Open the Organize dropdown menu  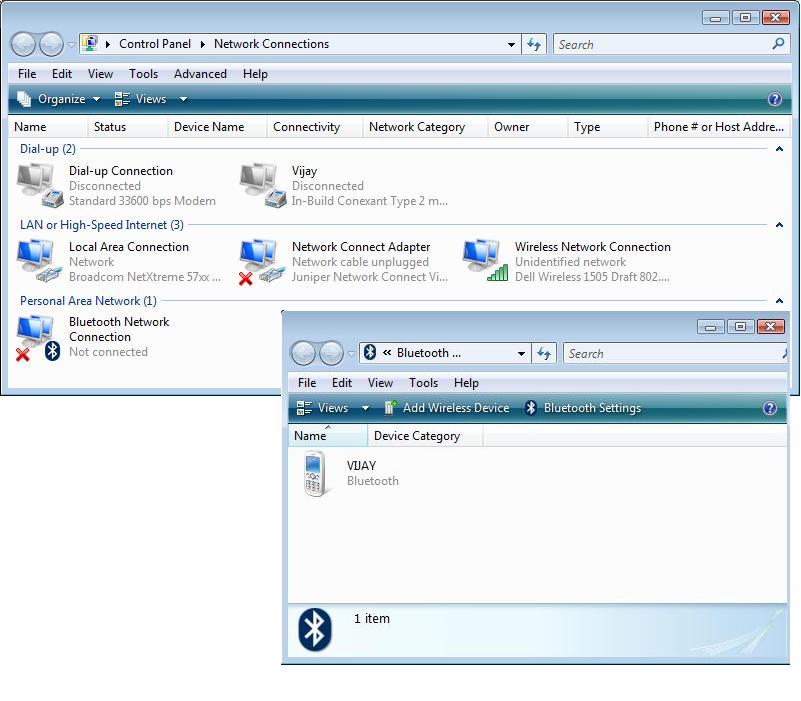coord(60,99)
